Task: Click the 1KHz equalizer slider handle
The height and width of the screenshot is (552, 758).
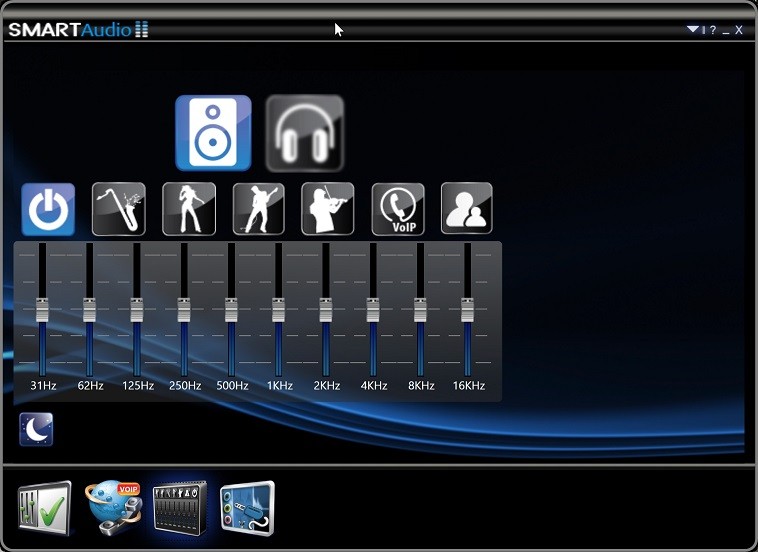Action: [x=278, y=310]
